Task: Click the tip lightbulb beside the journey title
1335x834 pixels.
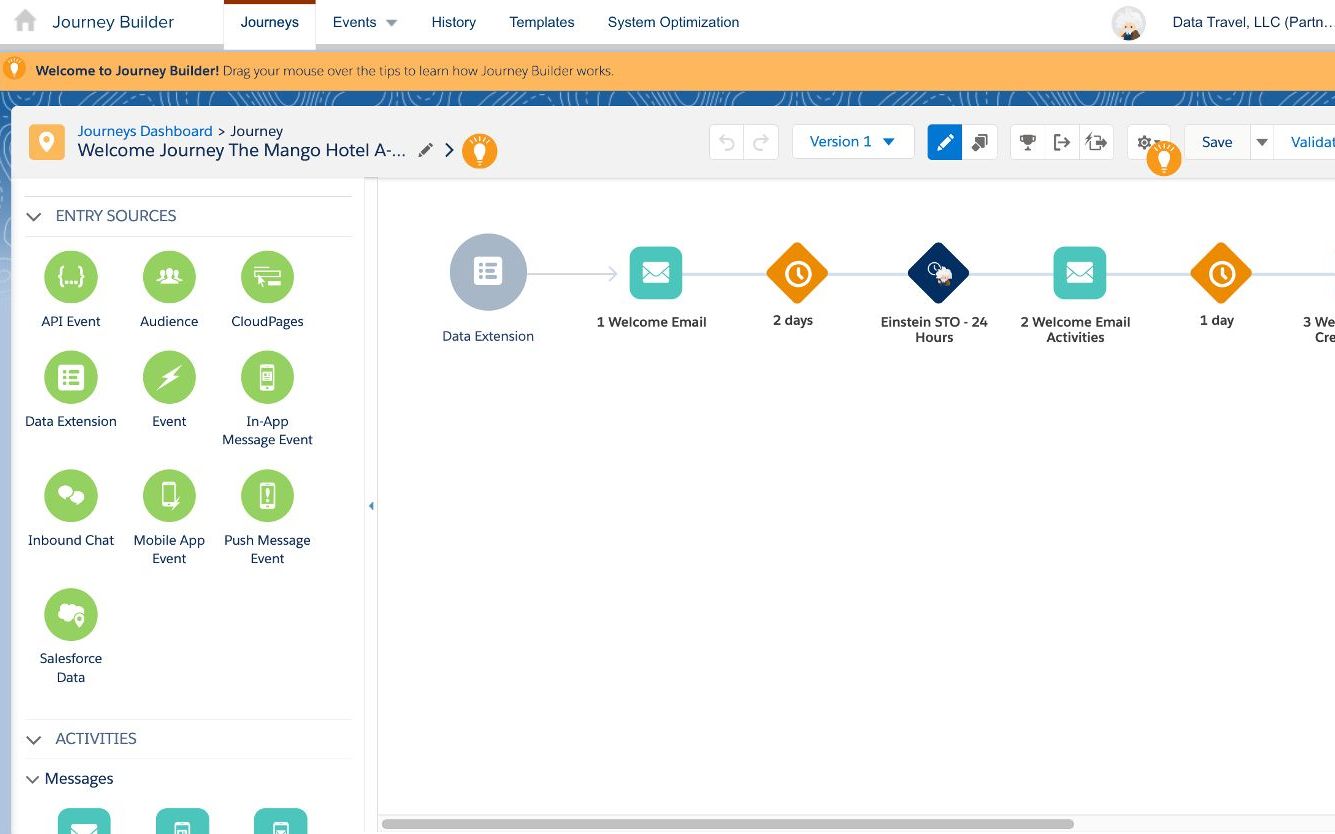Action: (480, 151)
